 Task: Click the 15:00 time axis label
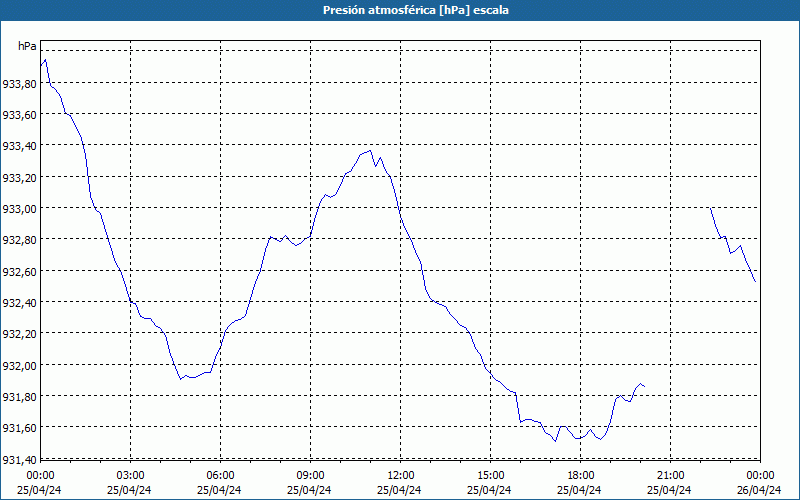pos(490,476)
